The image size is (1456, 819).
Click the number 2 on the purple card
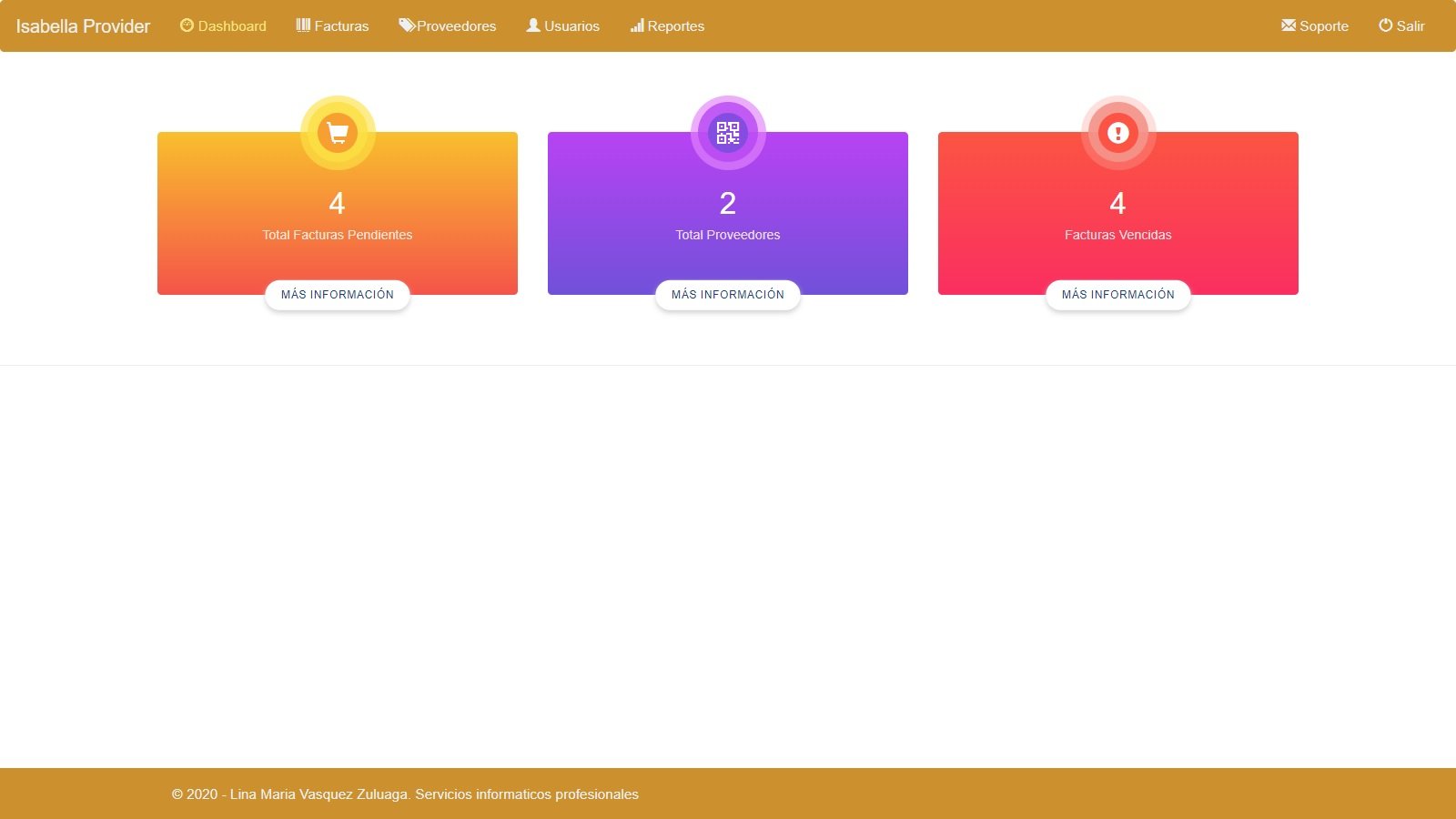coord(728,203)
